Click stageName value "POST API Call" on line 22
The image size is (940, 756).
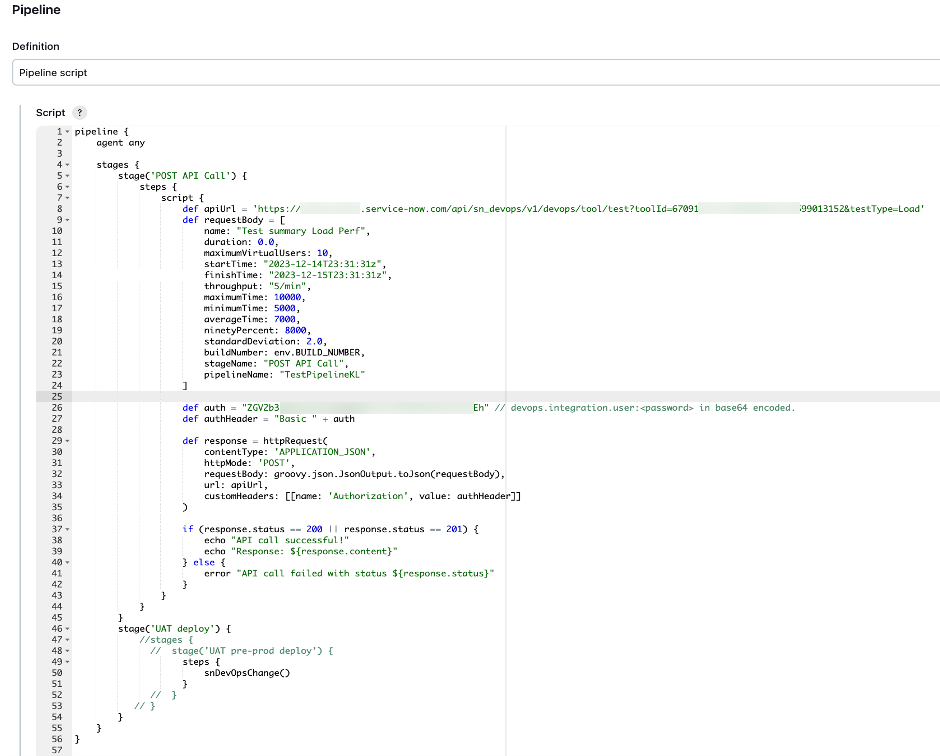[303, 363]
